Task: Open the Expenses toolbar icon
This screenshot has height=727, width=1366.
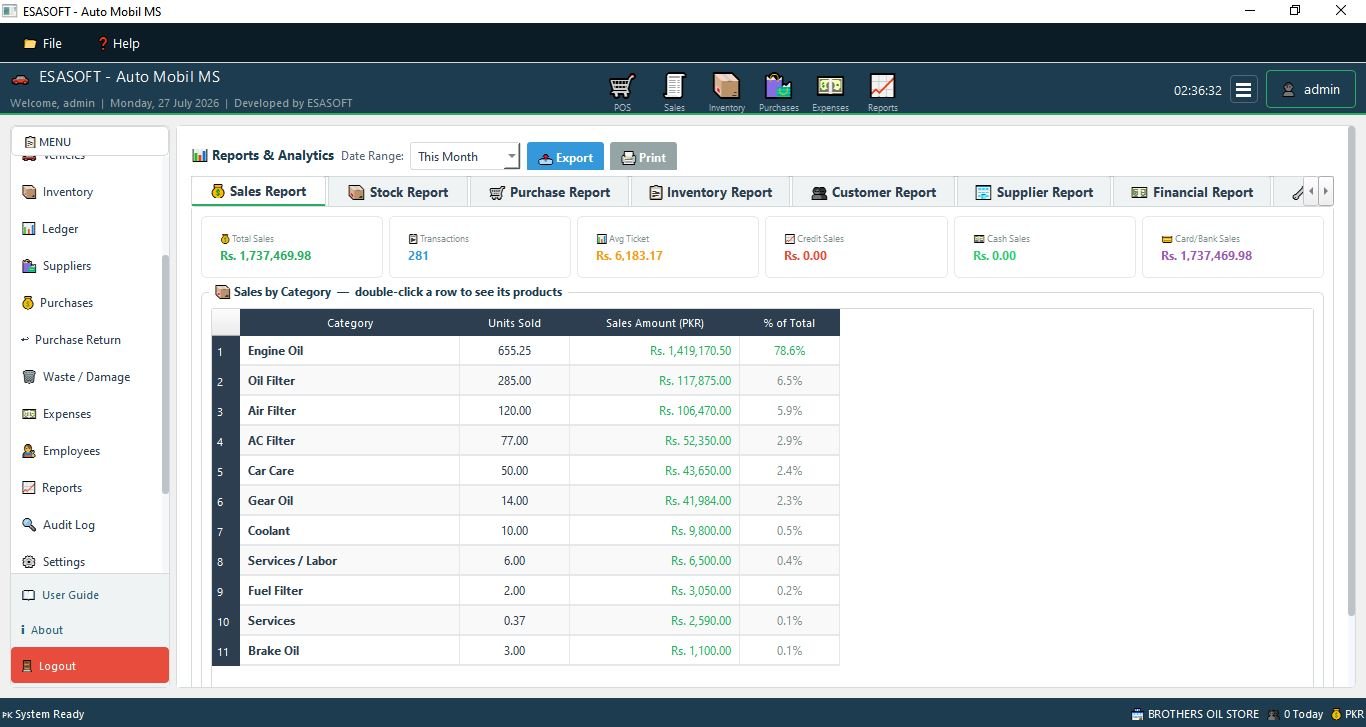Action: click(x=830, y=92)
